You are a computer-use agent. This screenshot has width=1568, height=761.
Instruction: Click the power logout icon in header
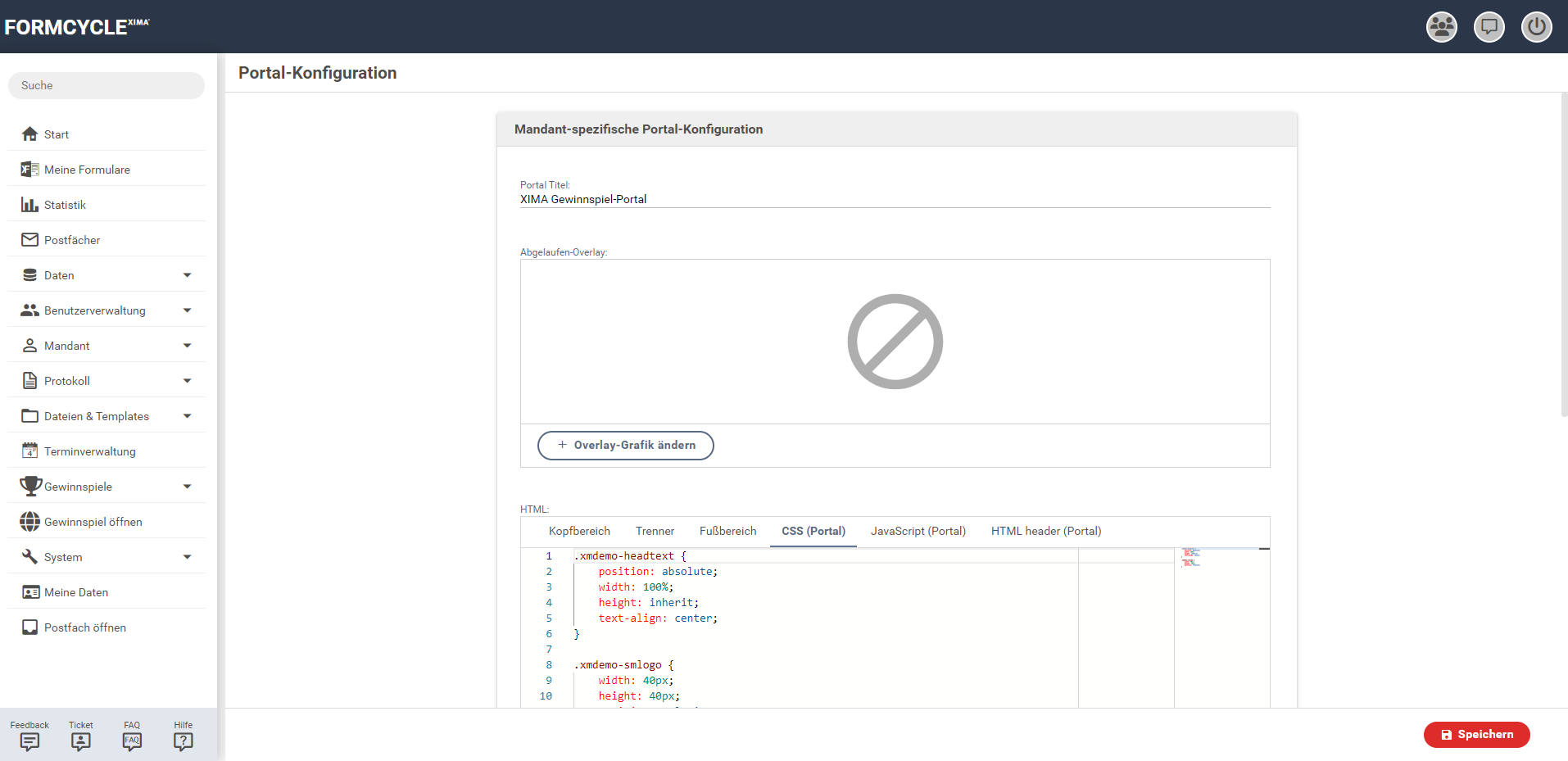click(x=1536, y=27)
